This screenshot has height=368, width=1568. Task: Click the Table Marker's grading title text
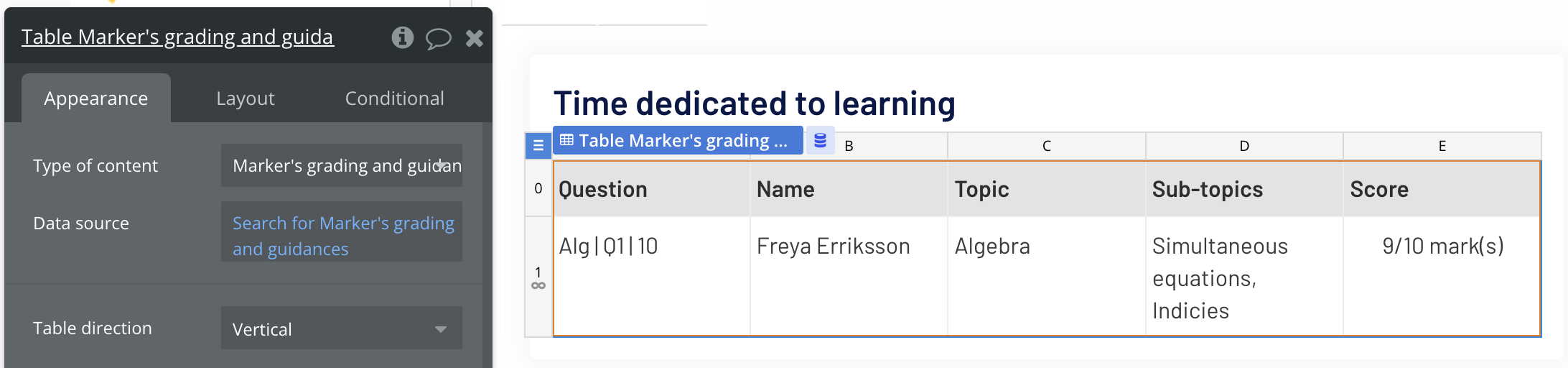click(177, 37)
